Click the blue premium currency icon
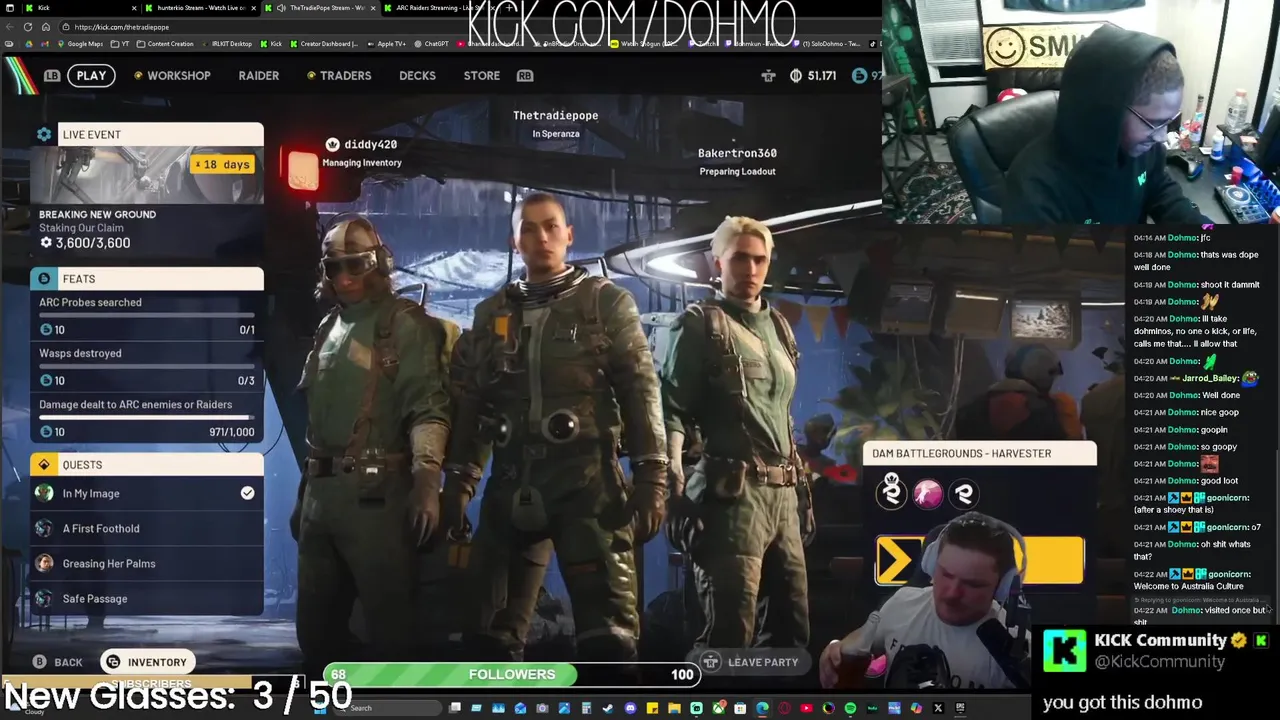 coord(859,75)
